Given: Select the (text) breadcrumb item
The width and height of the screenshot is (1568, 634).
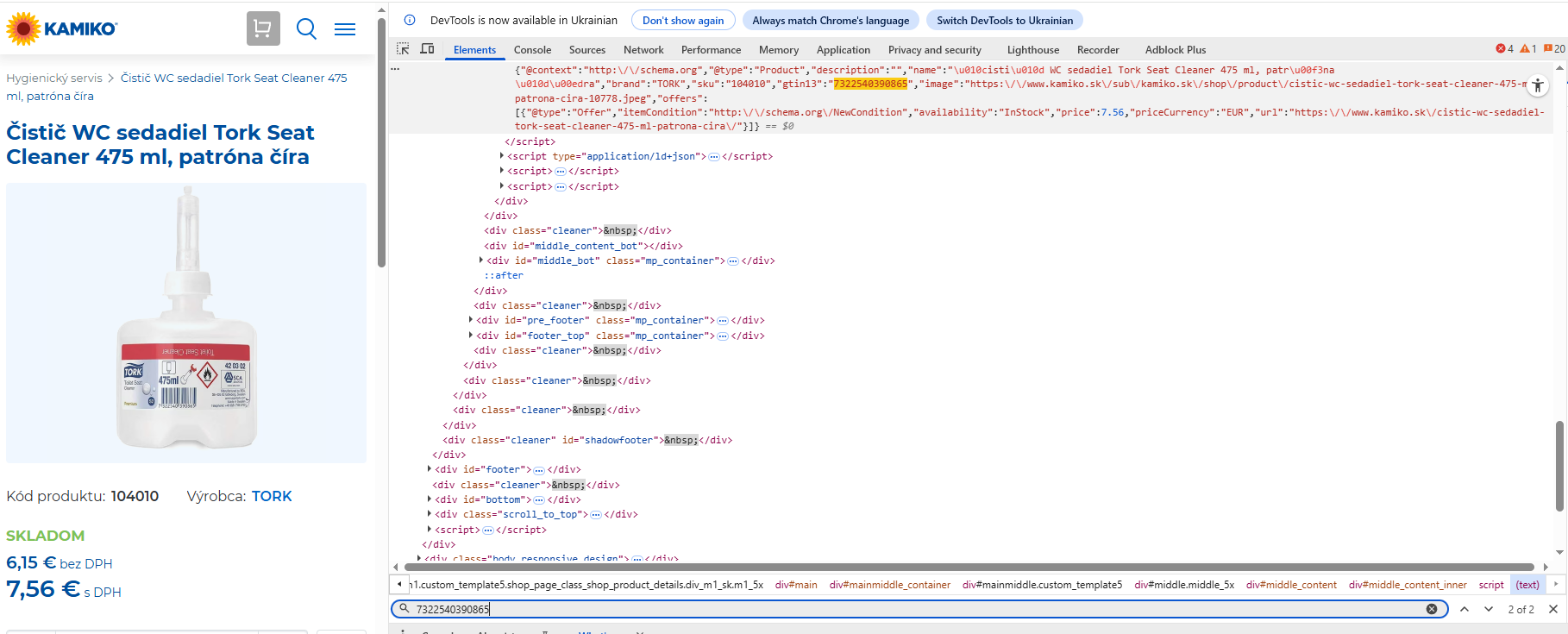Looking at the screenshot, I should 1527,585.
